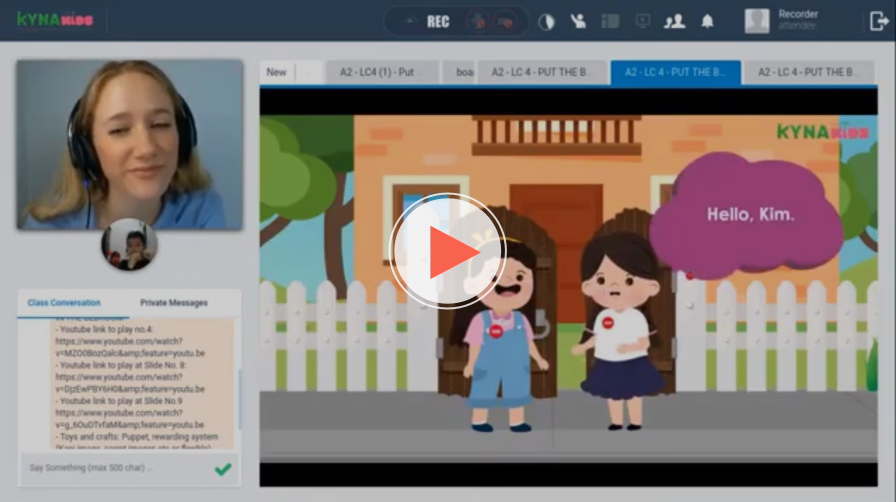Send message with green checkmark
The height and width of the screenshot is (502, 896).
(222, 468)
